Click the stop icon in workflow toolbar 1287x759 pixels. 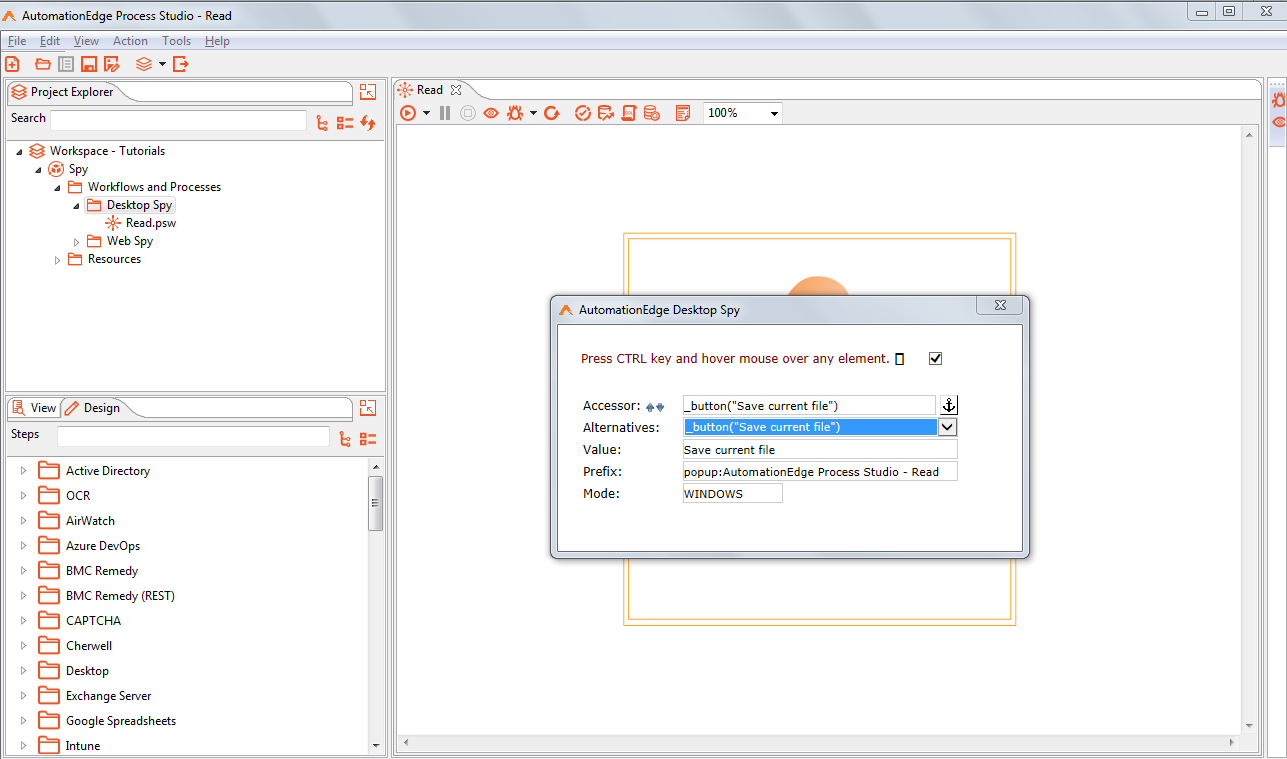[468, 113]
